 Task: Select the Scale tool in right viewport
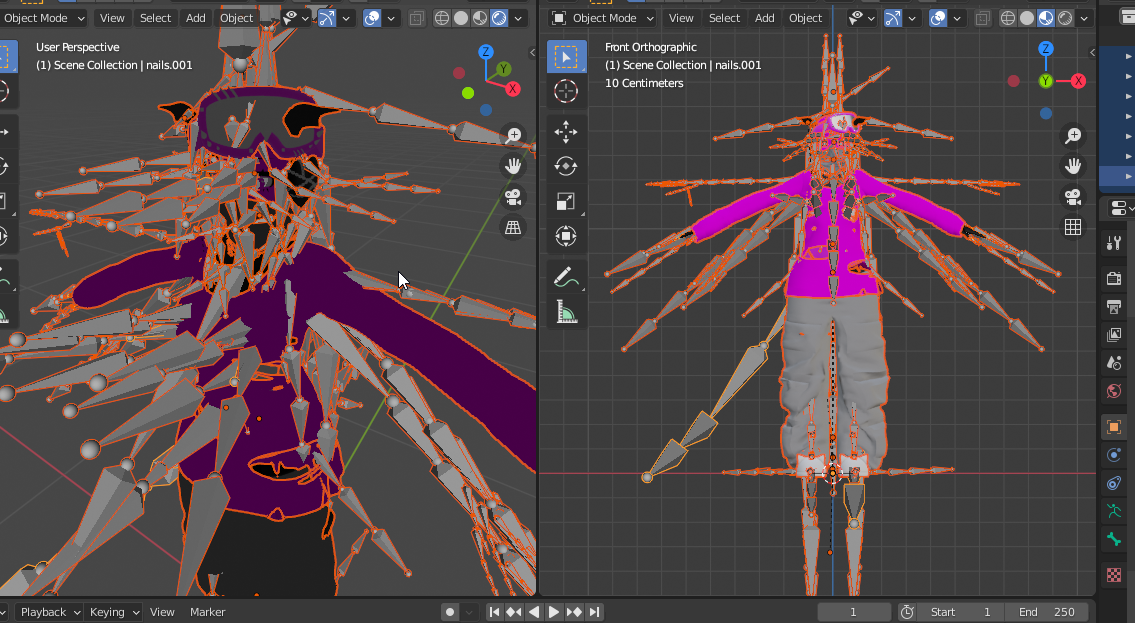[x=565, y=201]
